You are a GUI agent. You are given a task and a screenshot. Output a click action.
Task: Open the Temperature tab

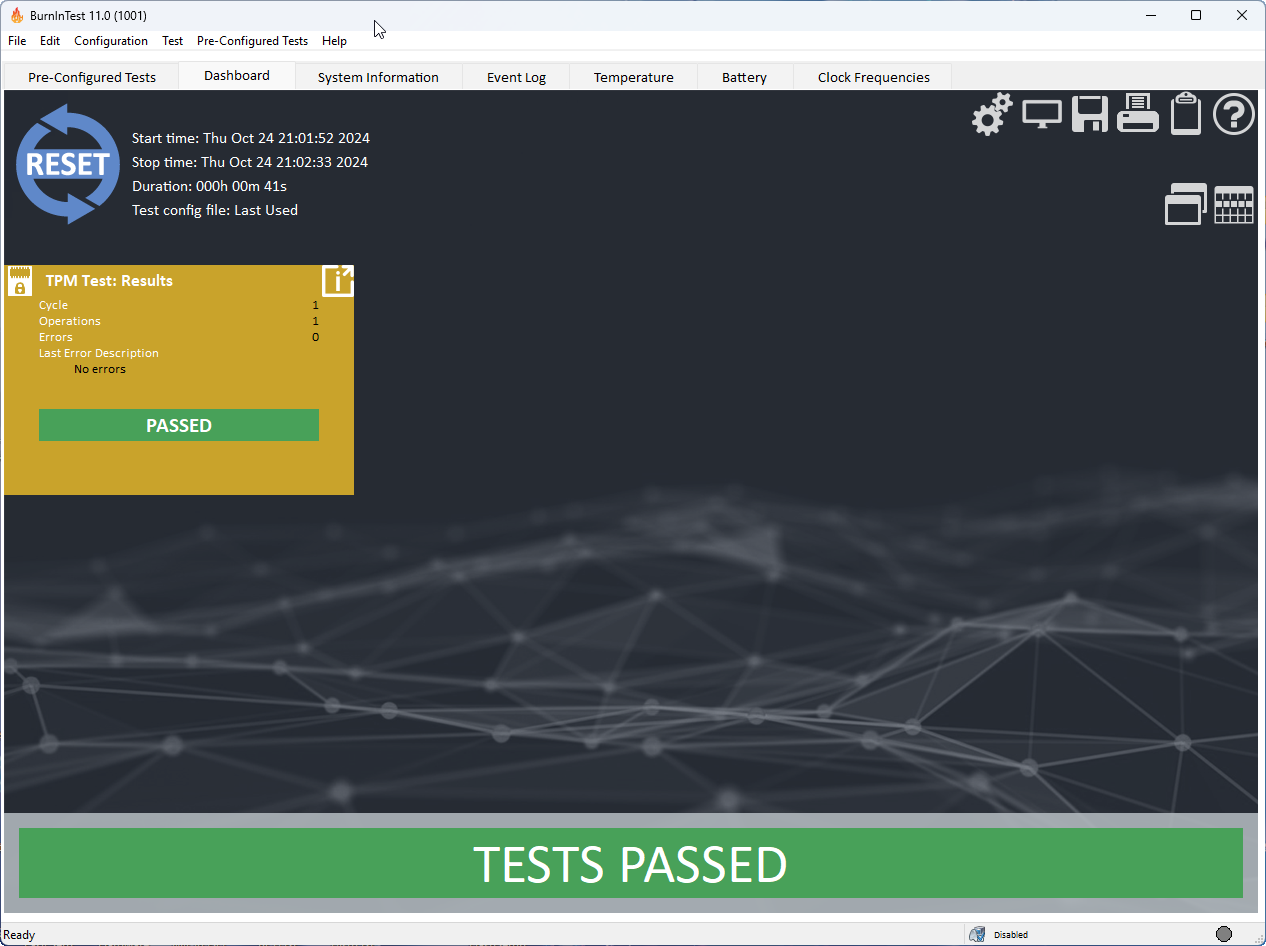[633, 77]
